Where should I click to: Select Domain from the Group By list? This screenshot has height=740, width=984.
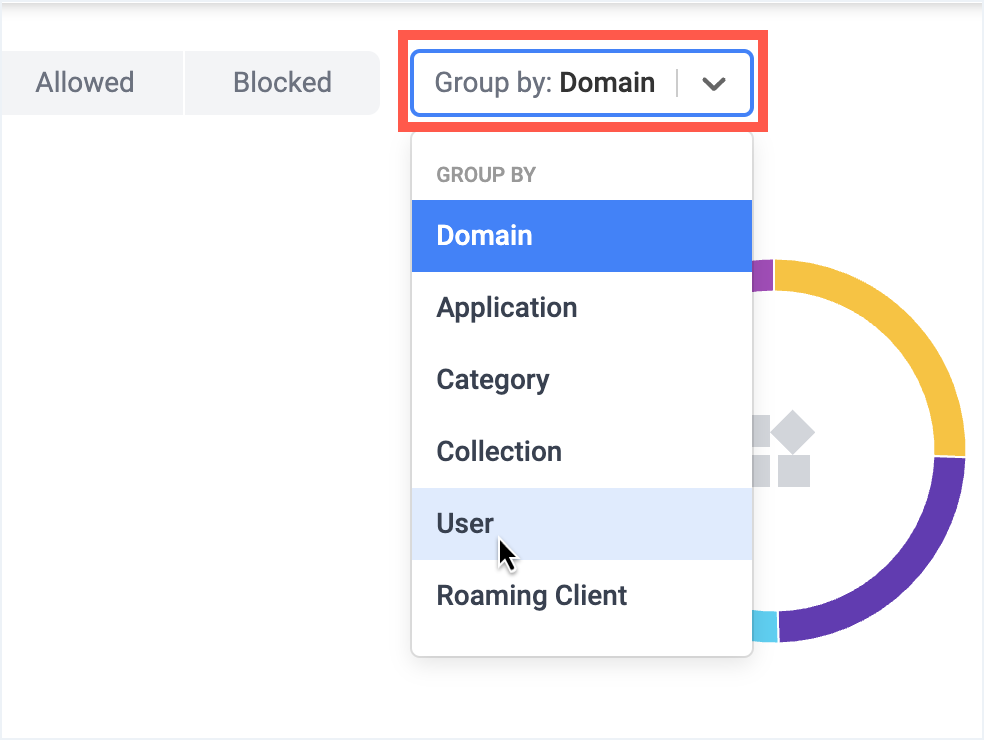click(x=582, y=236)
